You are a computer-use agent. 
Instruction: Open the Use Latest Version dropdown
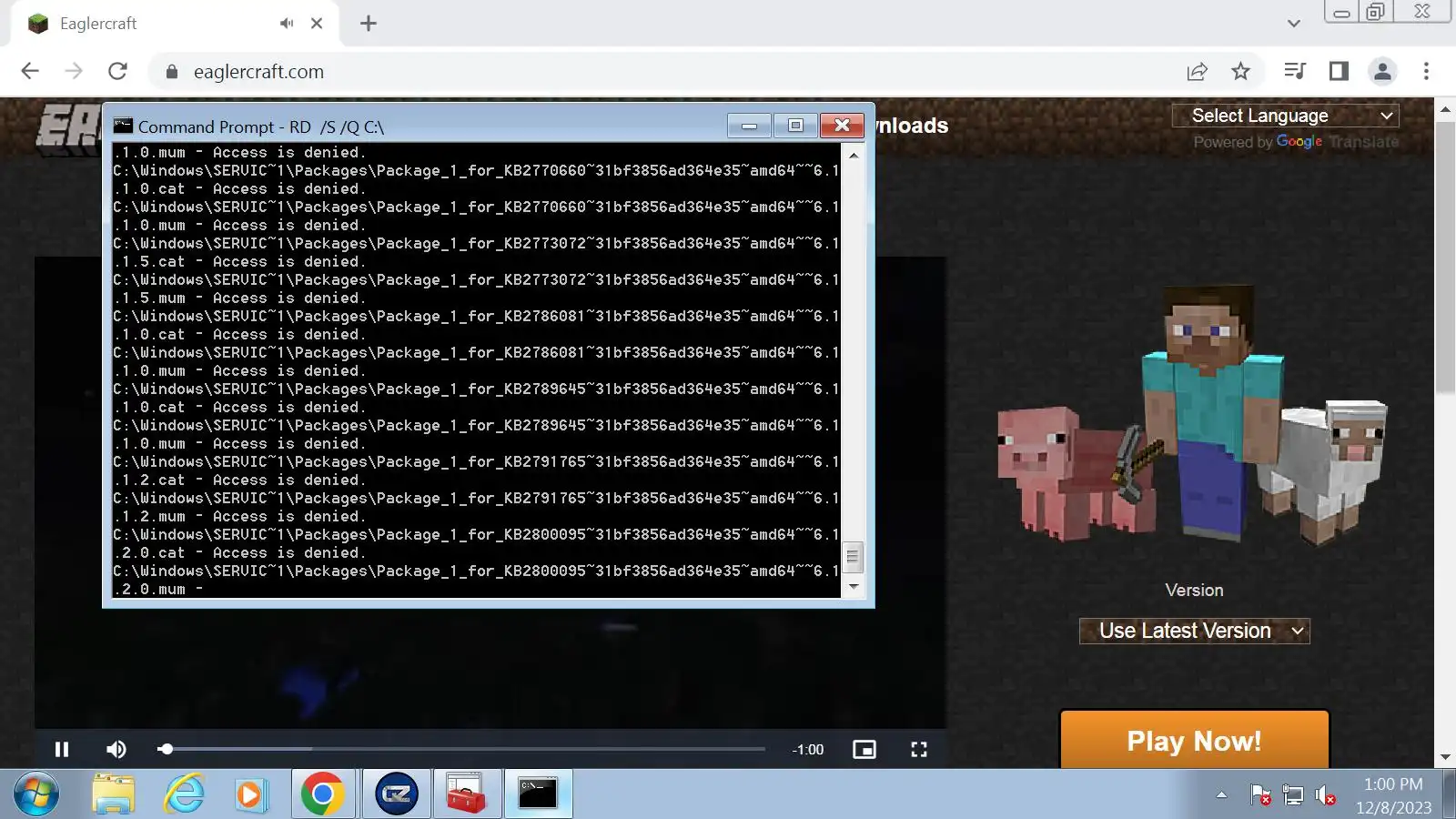tap(1194, 631)
